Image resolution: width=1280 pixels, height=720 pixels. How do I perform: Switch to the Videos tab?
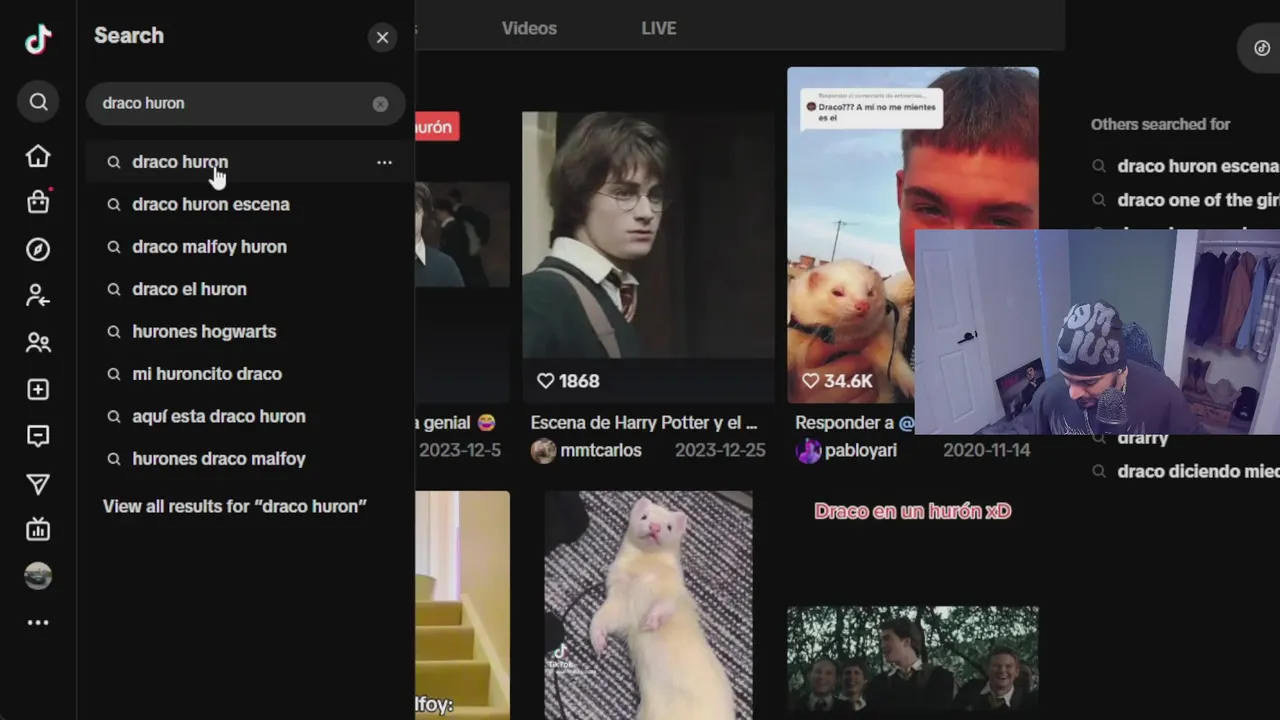pyautogui.click(x=529, y=28)
